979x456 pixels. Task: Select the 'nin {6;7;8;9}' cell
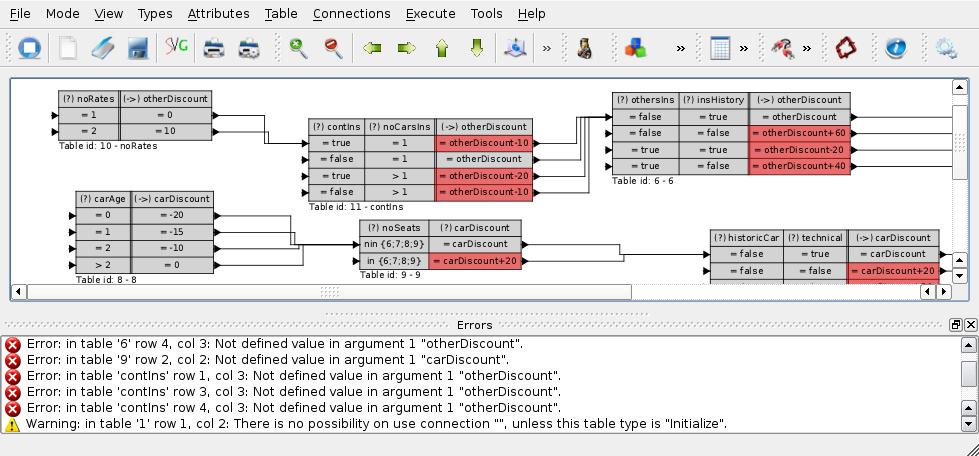point(394,244)
